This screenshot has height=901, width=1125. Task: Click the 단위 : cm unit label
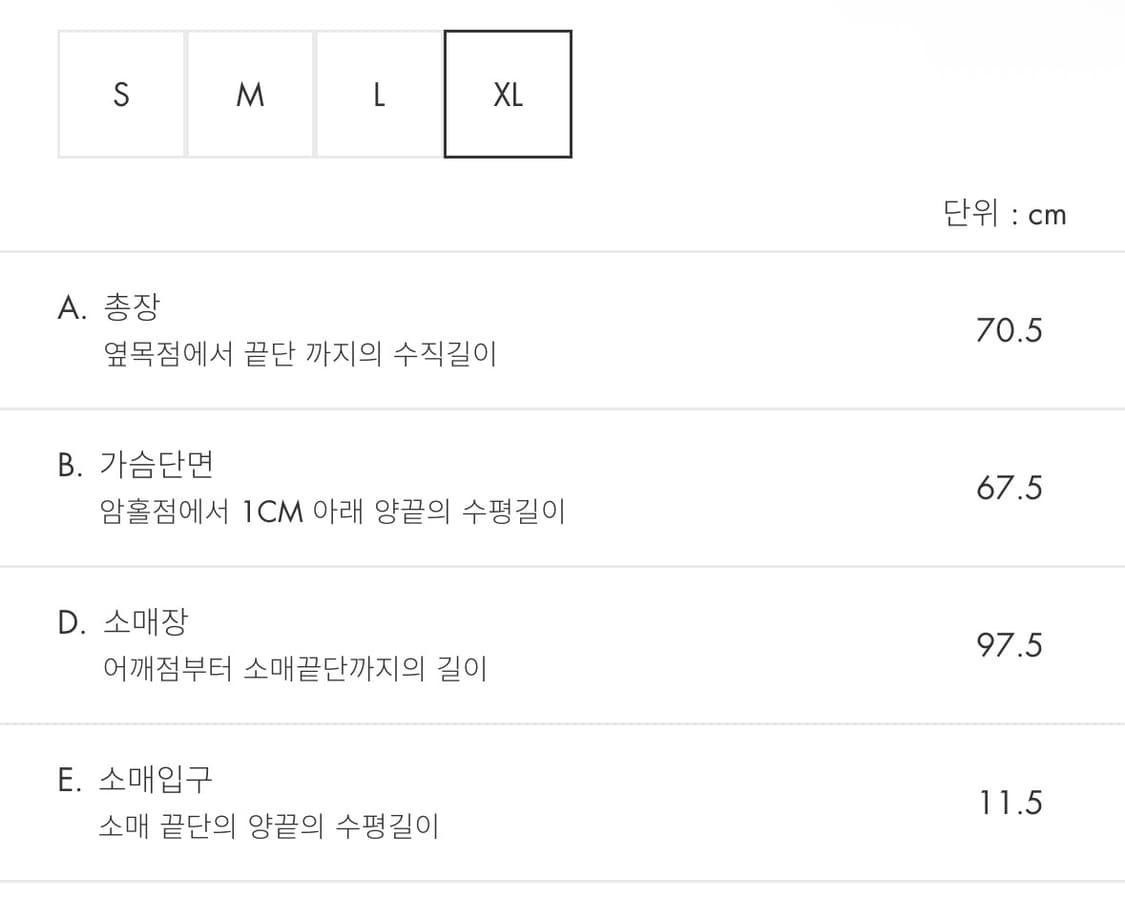1005,213
